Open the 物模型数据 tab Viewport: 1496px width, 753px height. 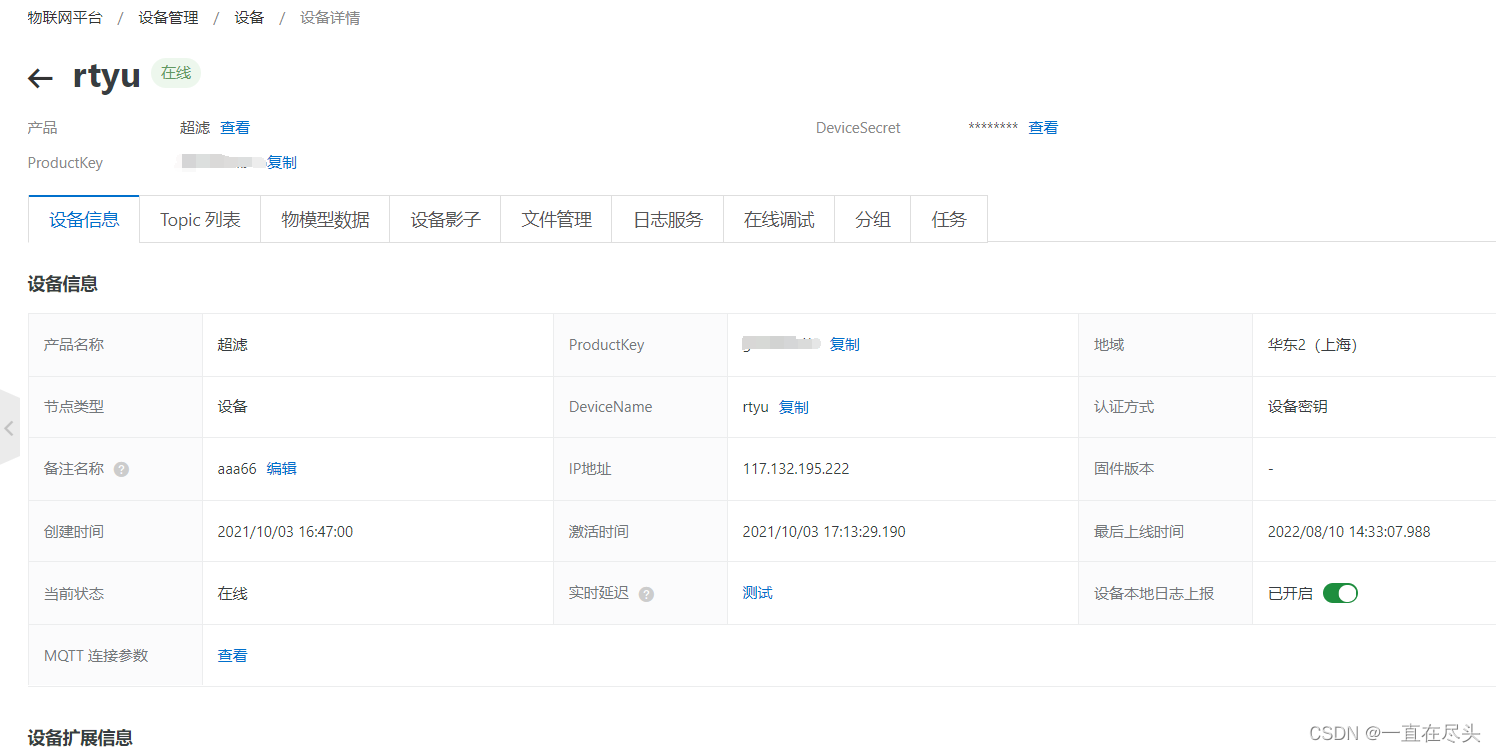click(x=325, y=219)
